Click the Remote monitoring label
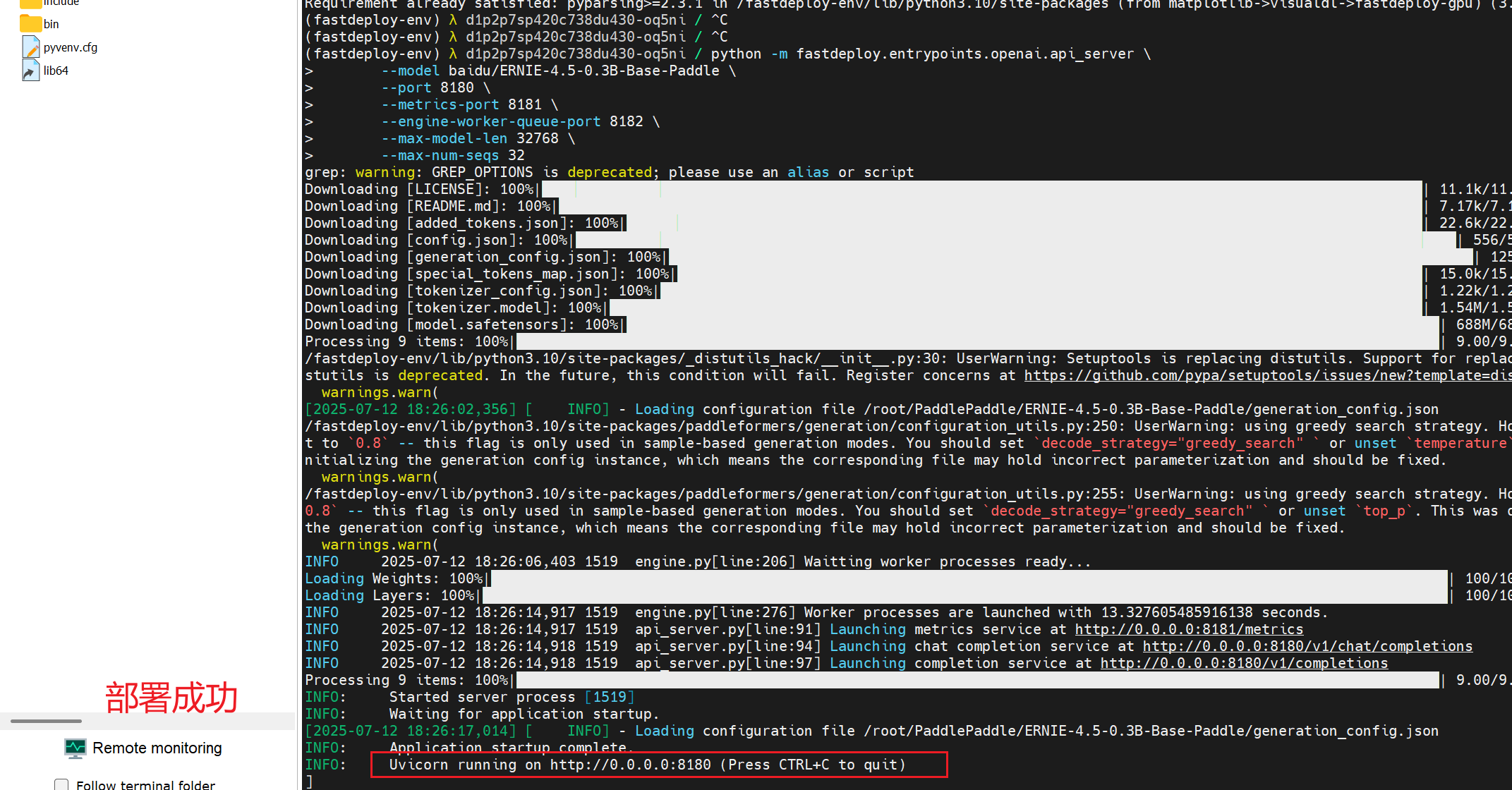1512x790 pixels. 157,748
